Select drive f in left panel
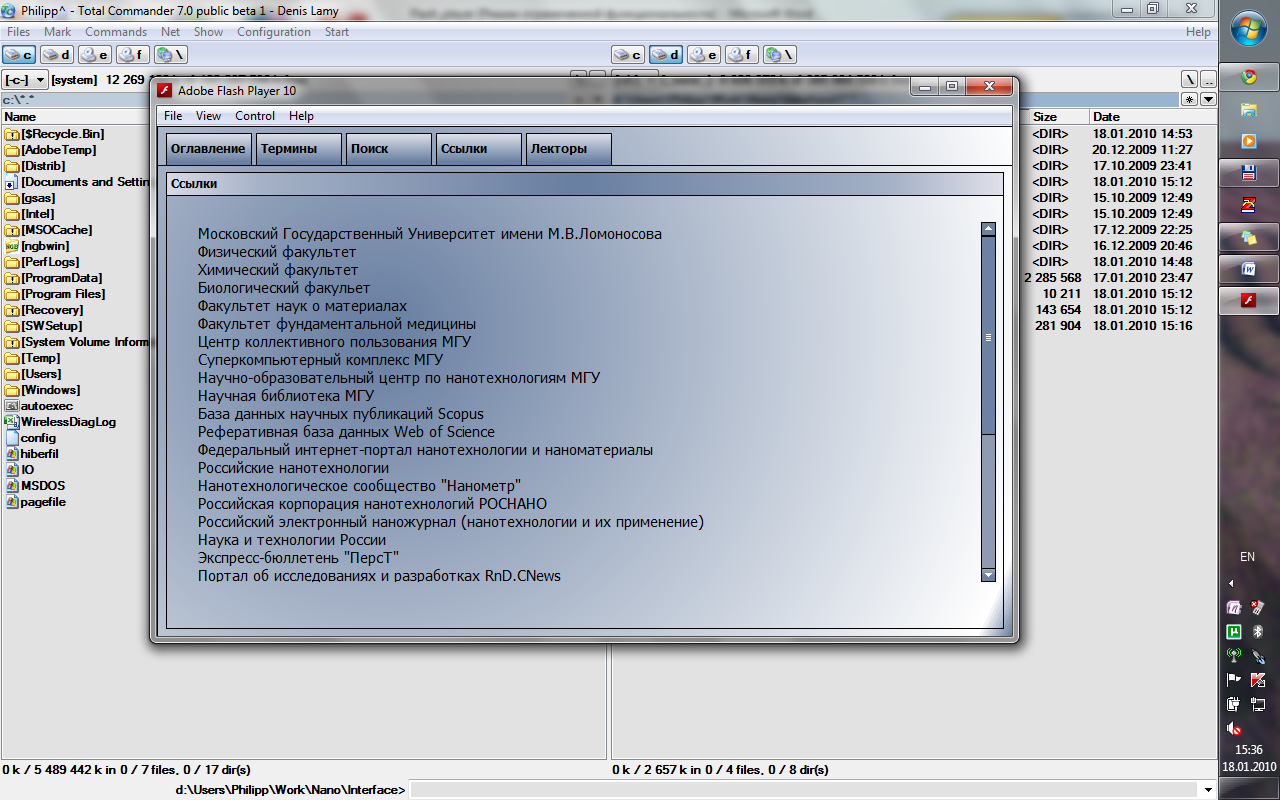1280x800 pixels. pos(133,55)
